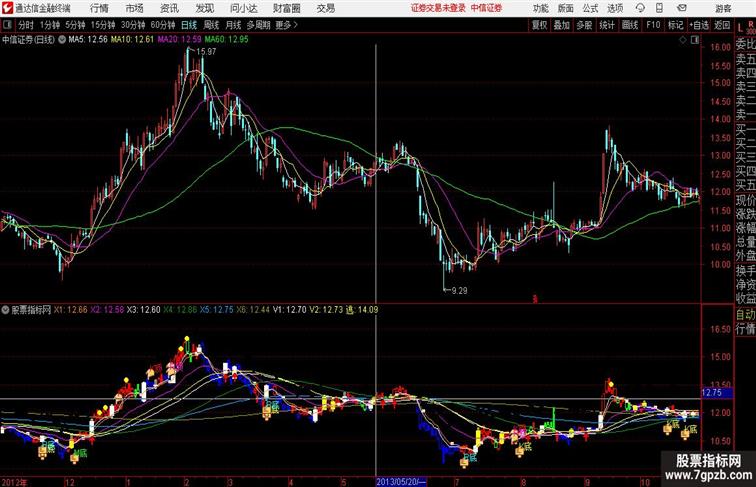
Task: Switch to 5分钟 period tab
Action: 75,25
